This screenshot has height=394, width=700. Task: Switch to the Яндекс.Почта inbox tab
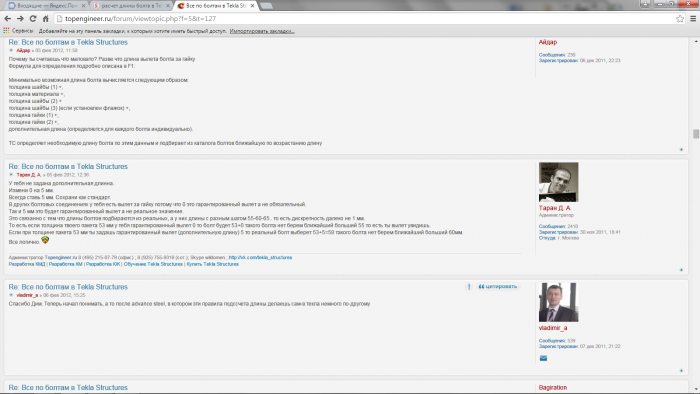click(x=46, y=6)
